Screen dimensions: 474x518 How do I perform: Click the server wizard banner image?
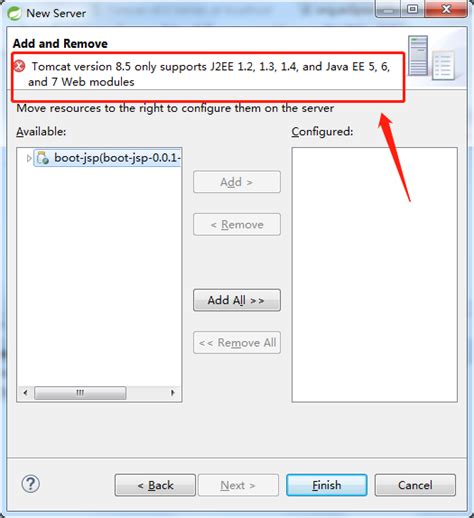pos(431,58)
